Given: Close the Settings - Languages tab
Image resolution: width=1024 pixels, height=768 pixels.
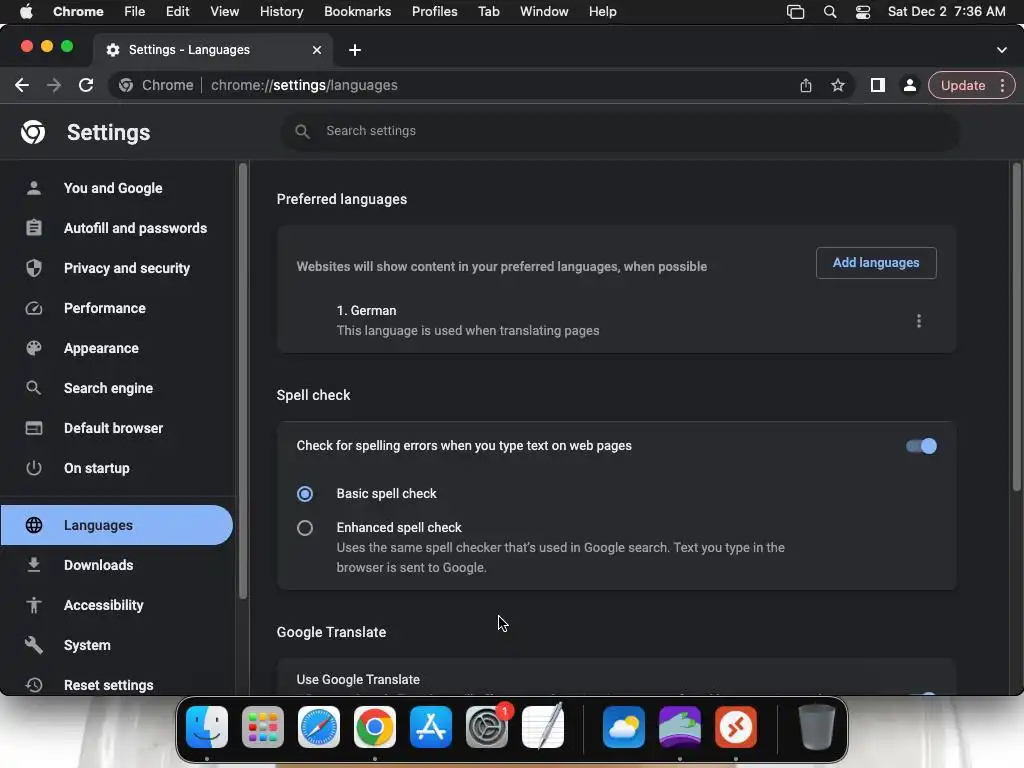Looking at the screenshot, I should tap(317, 50).
